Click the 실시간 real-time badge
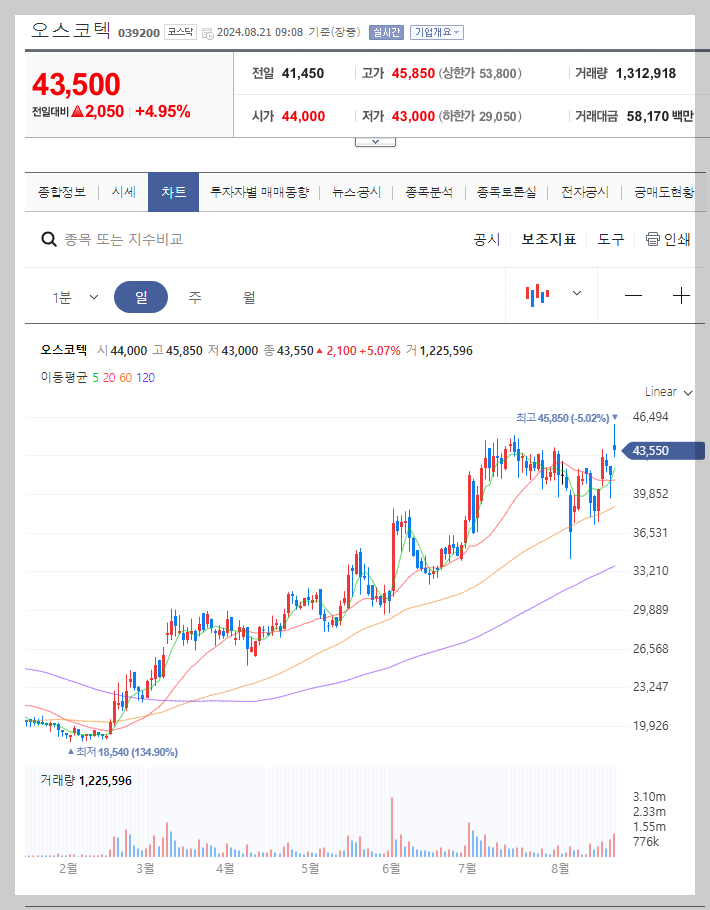 pyautogui.click(x=386, y=31)
